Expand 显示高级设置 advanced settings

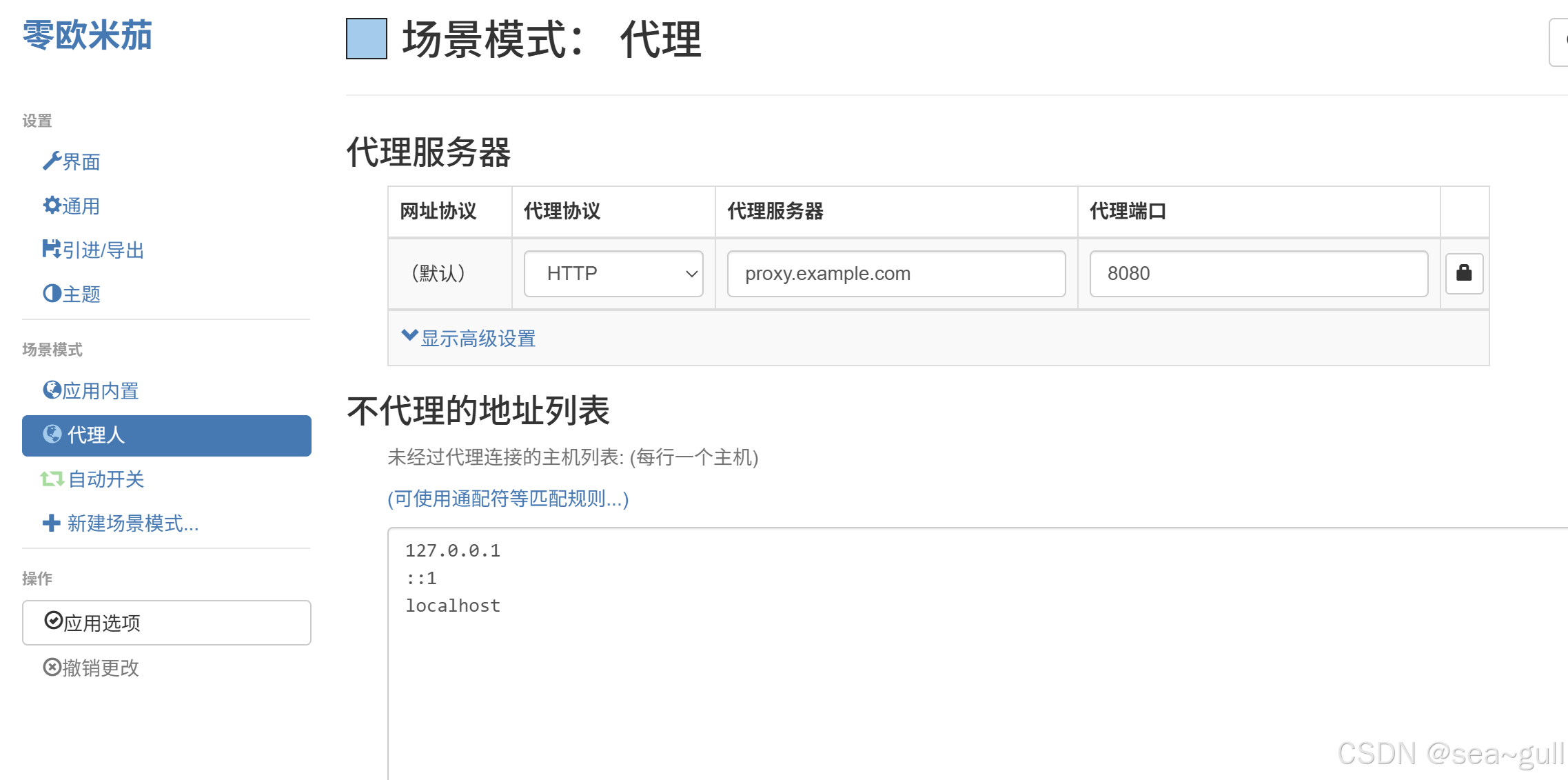469,338
